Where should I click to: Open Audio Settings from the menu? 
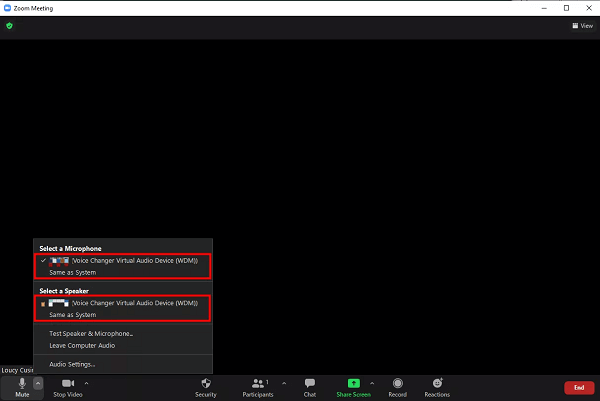(x=72, y=364)
